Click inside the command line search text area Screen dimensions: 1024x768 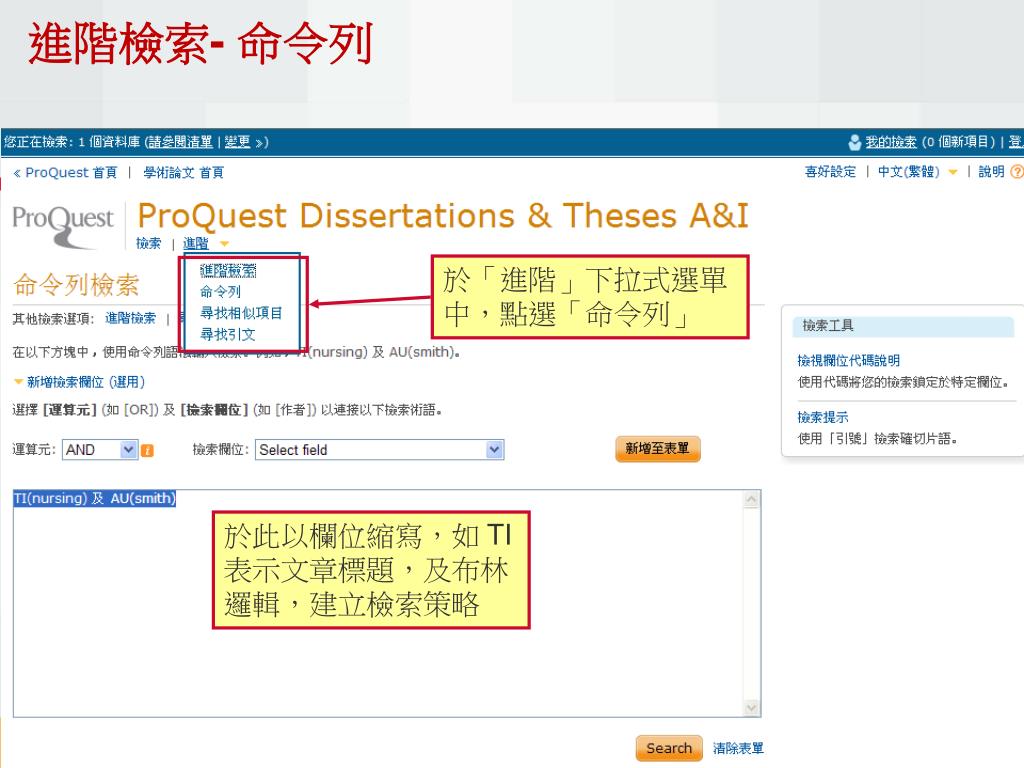(377, 603)
